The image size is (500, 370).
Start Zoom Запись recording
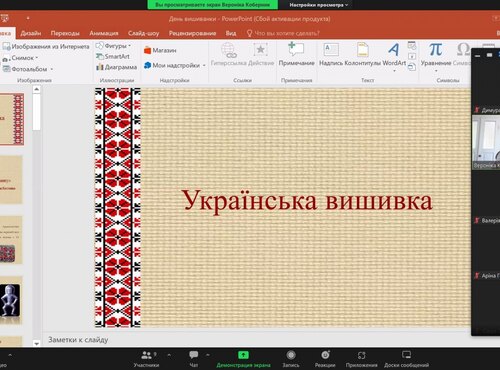pos(291,359)
